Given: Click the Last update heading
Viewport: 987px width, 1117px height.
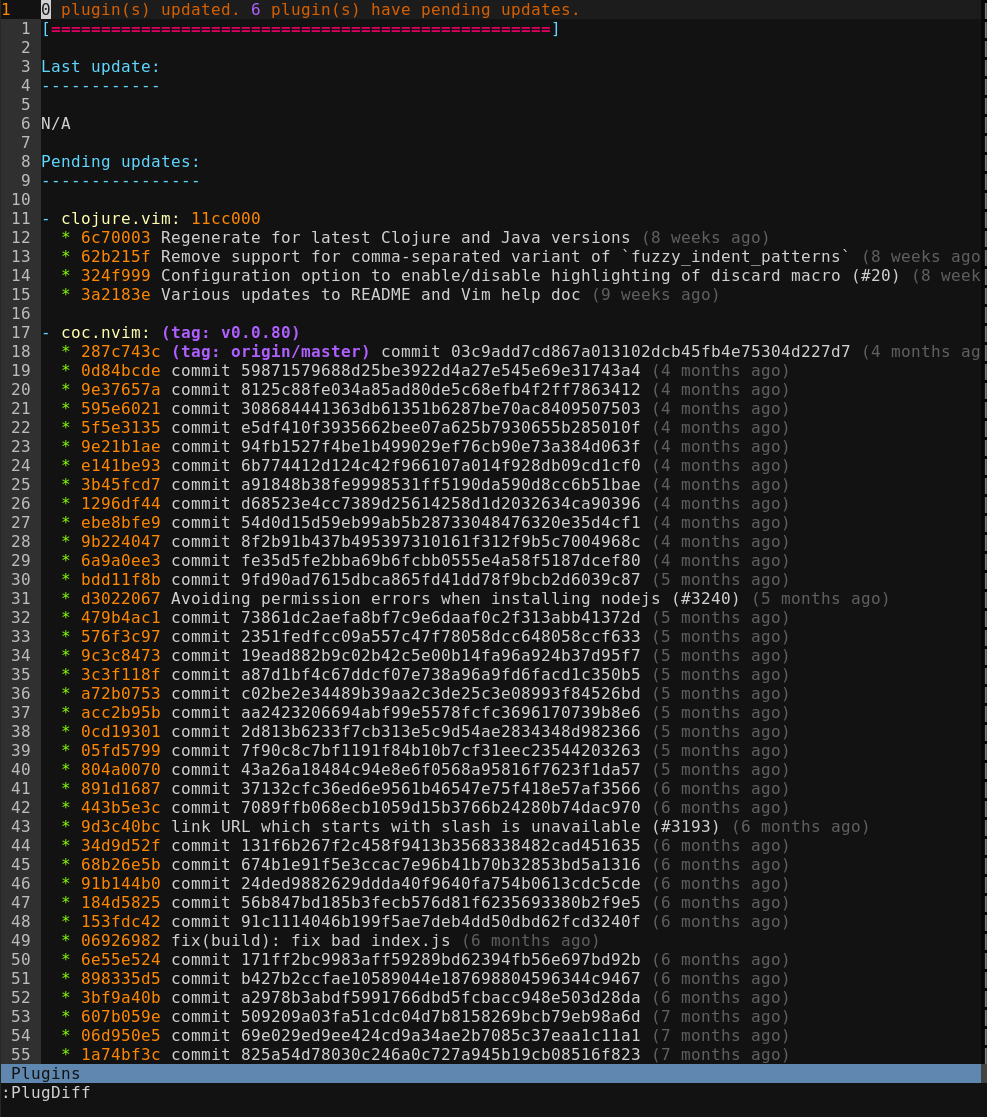Looking at the screenshot, I should coord(100,67).
